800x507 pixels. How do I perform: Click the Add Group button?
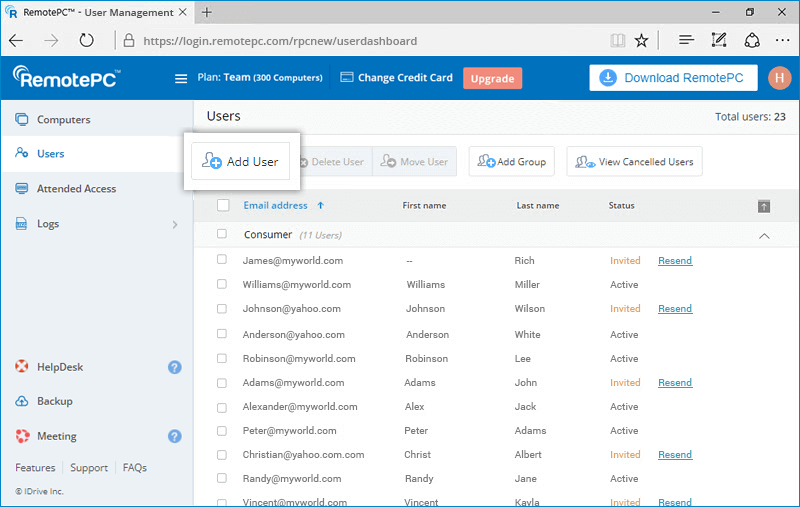click(x=512, y=162)
